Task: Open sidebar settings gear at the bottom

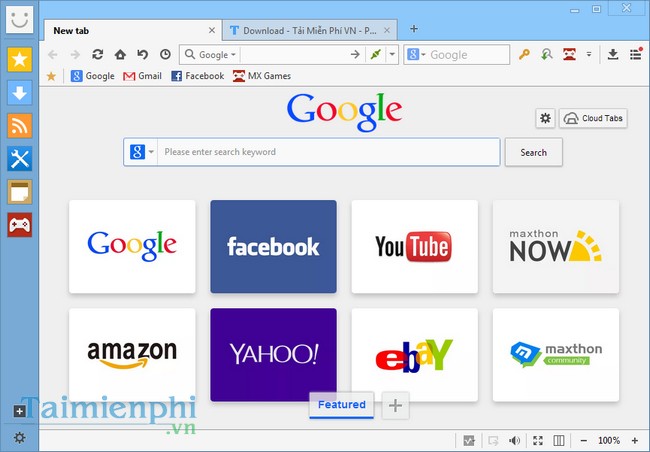Action: coord(19,437)
